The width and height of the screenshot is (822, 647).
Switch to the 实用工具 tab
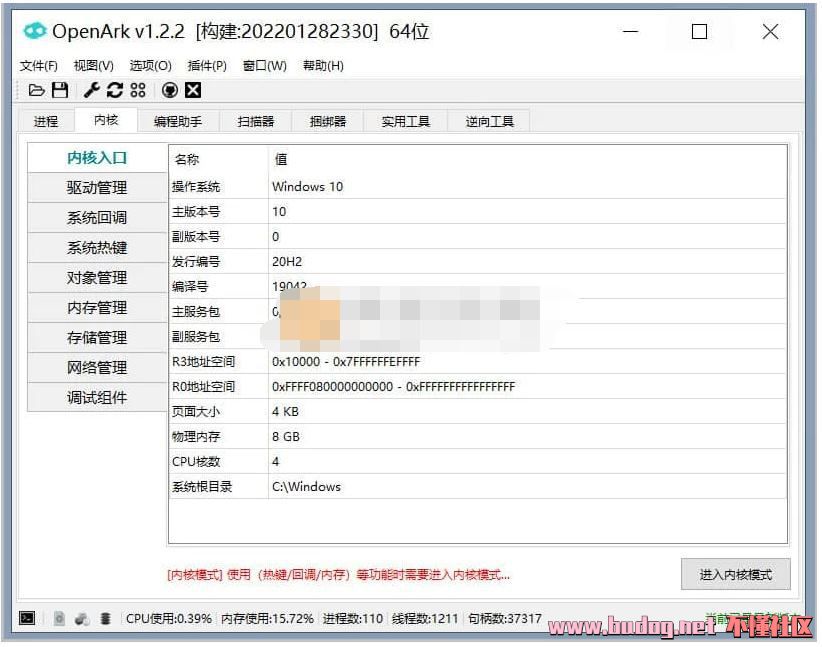[405, 121]
